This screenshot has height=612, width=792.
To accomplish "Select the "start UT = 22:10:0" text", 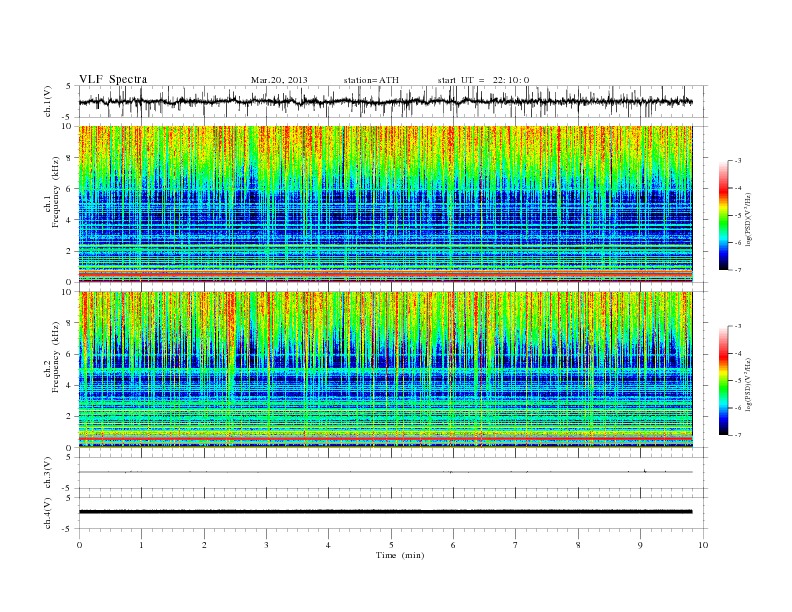I will coord(483,80).
